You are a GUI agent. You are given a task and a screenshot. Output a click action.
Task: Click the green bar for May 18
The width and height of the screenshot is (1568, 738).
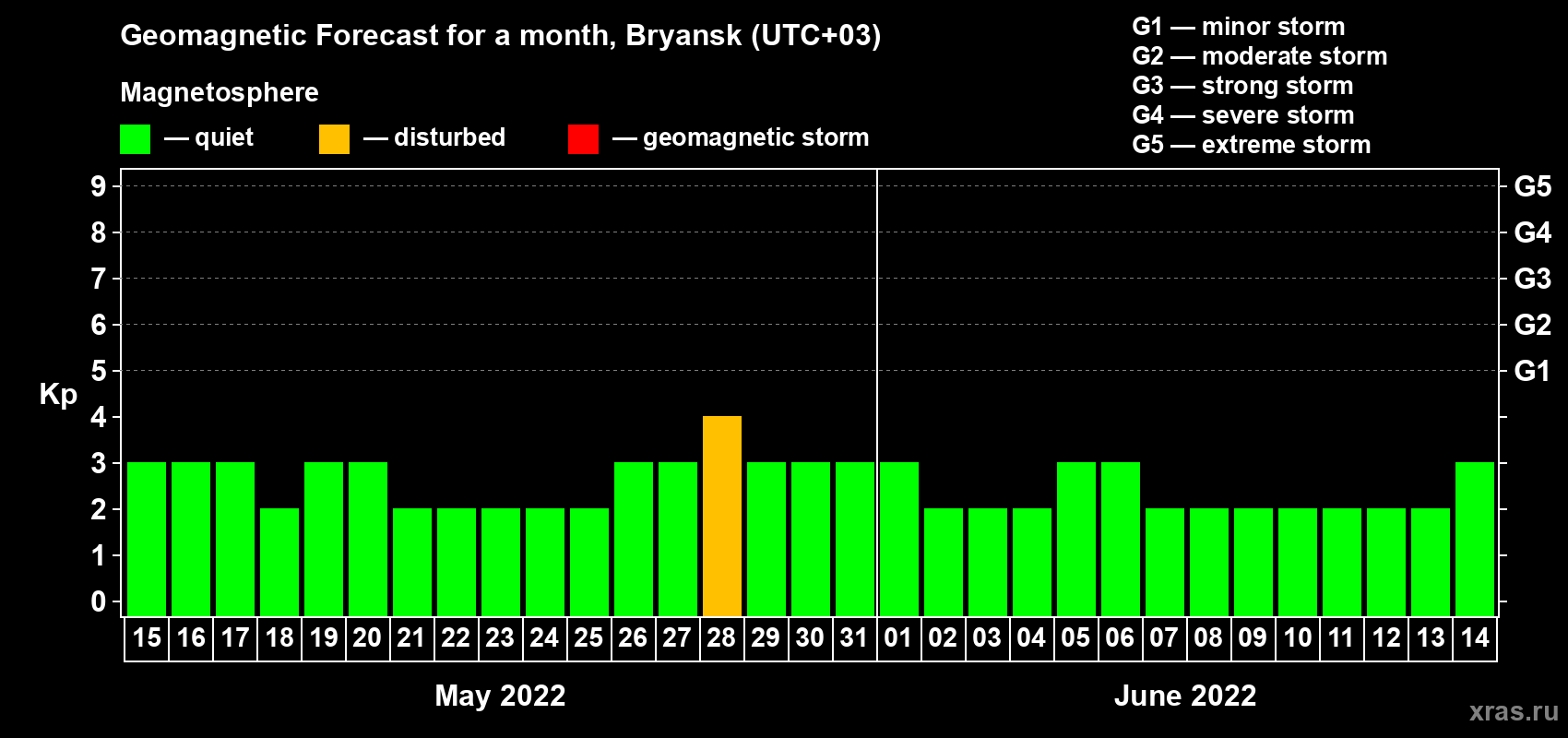point(279,563)
